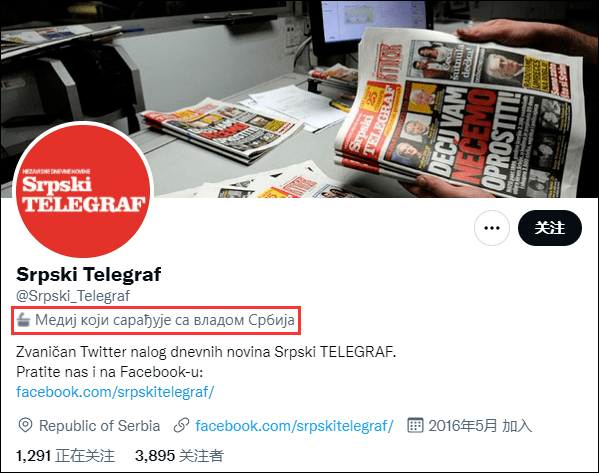
Task: Follow the account with the 关注 button
Action: click(x=550, y=228)
